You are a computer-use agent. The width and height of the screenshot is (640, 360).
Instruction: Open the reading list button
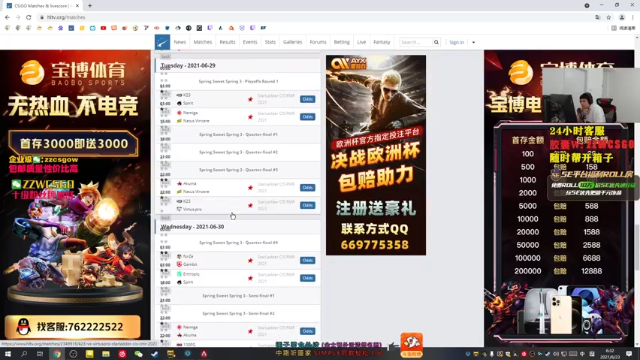[x=624, y=28]
